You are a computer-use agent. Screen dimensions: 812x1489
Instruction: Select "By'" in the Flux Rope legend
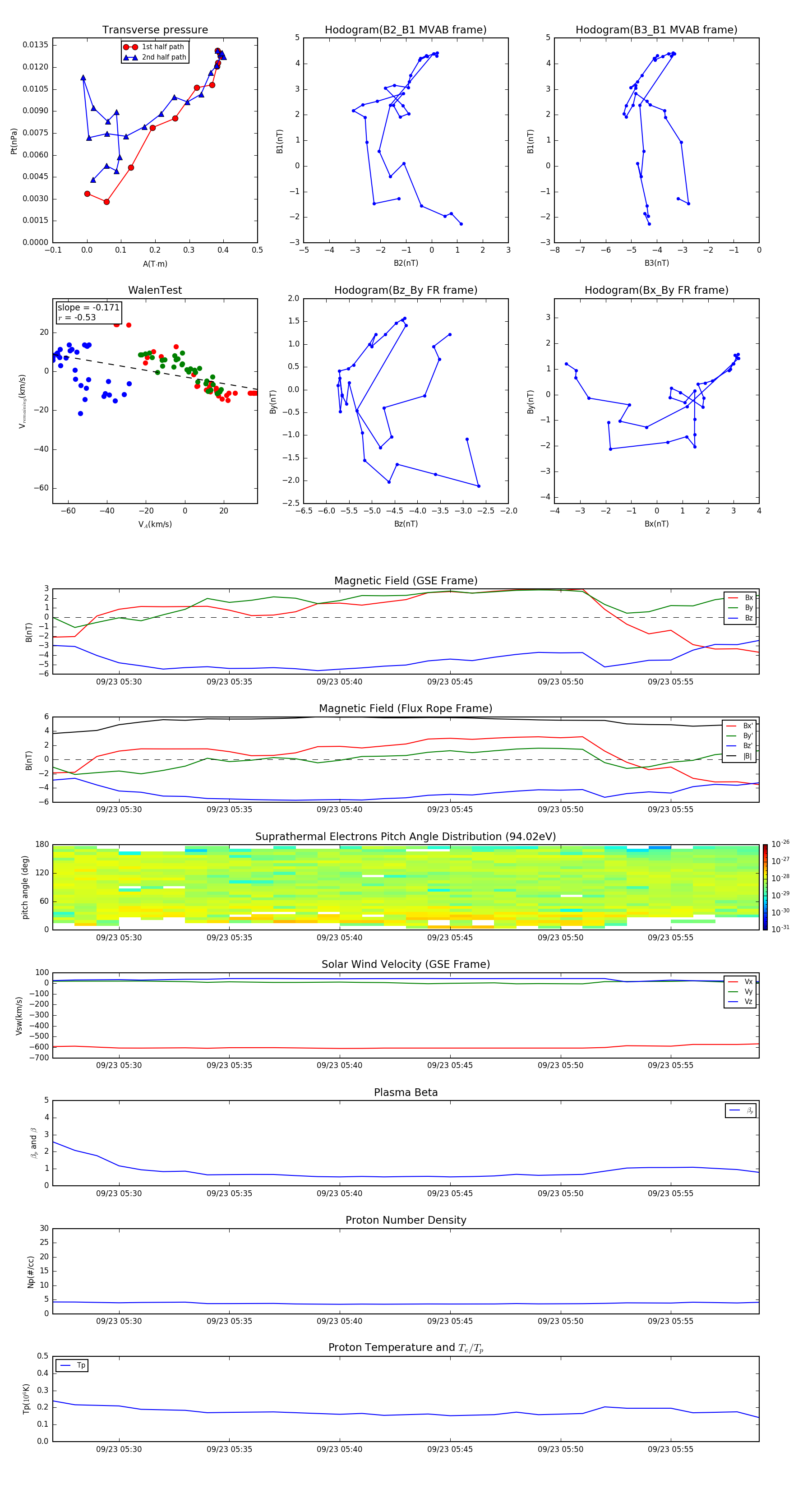point(740,736)
